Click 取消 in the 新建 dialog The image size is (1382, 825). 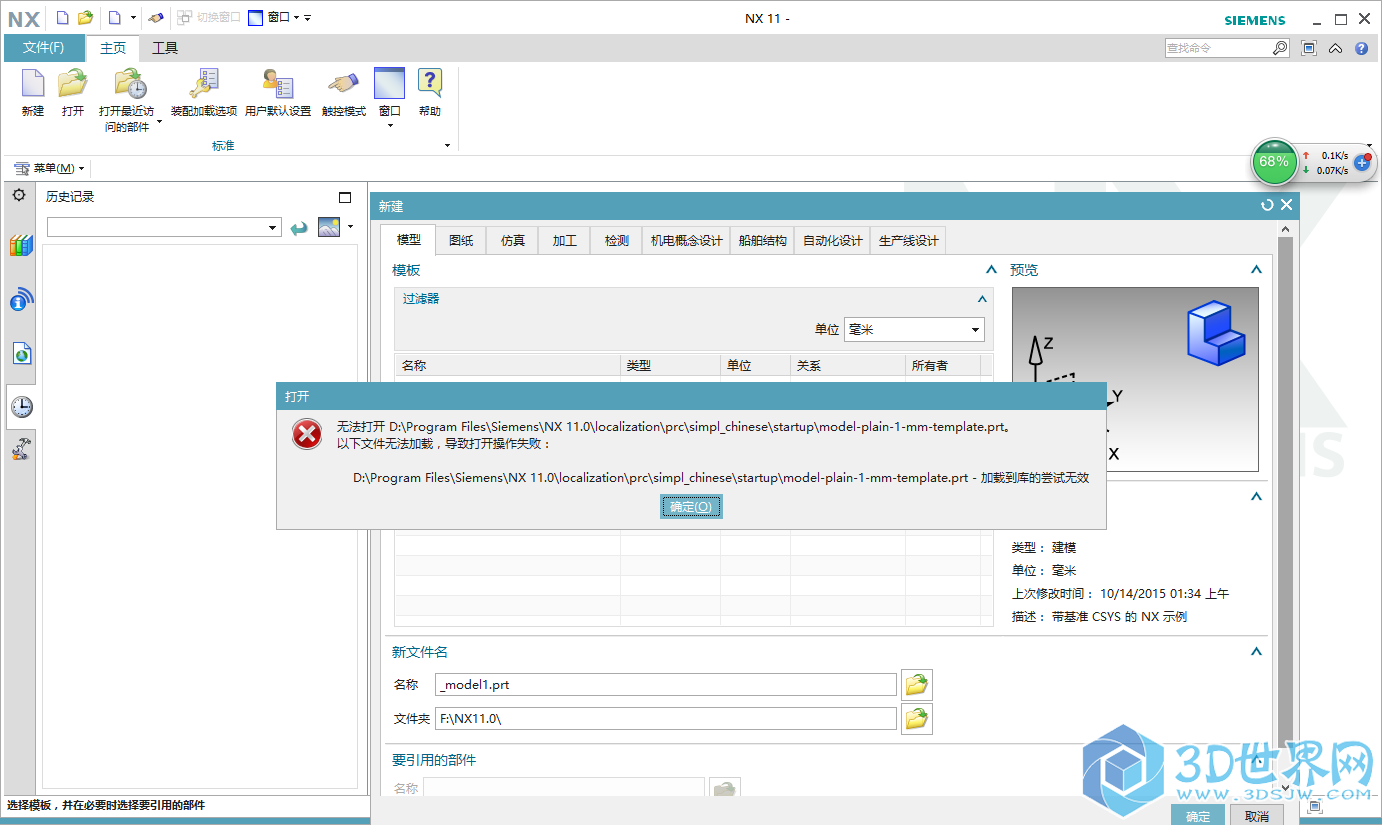click(1257, 816)
